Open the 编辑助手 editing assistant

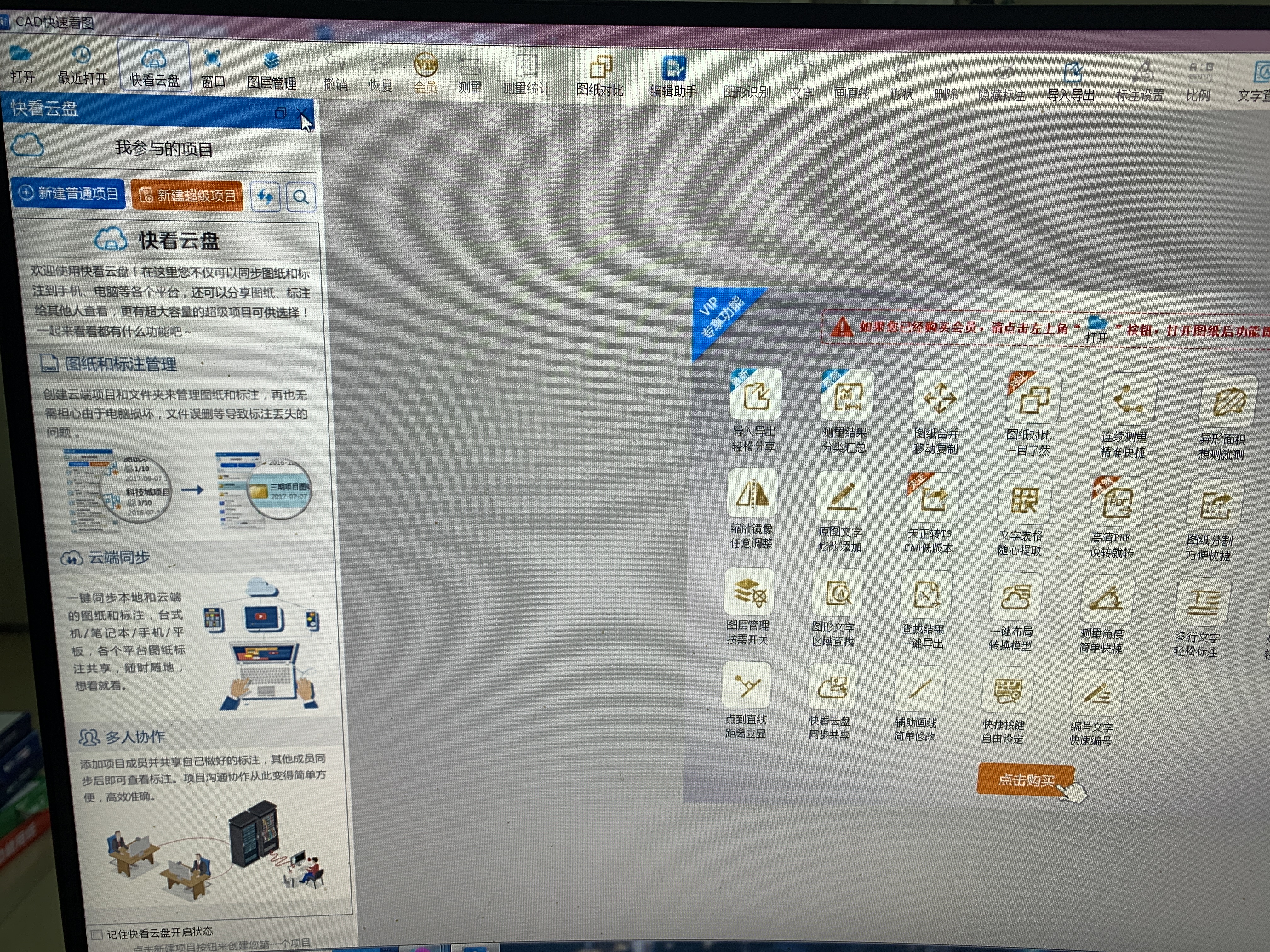(x=673, y=77)
